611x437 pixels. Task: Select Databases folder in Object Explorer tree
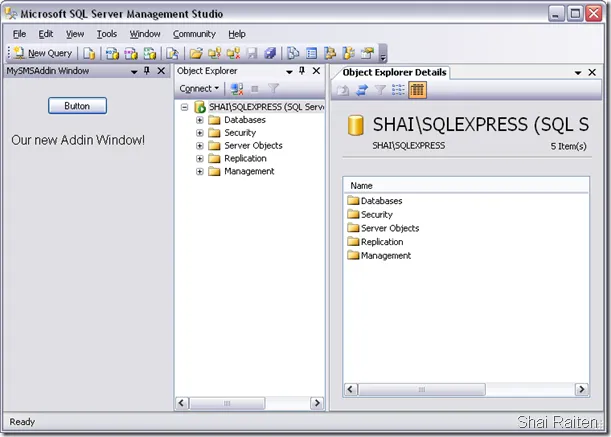pos(245,120)
